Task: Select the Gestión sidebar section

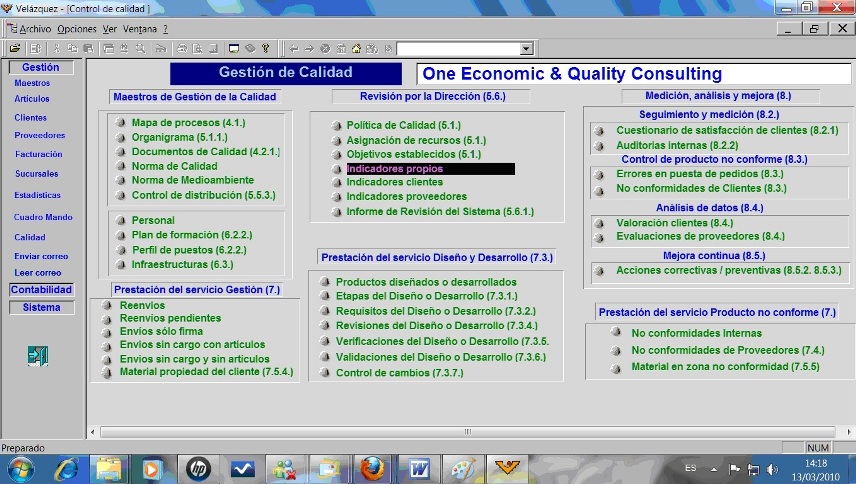Action: (x=41, y=67)
